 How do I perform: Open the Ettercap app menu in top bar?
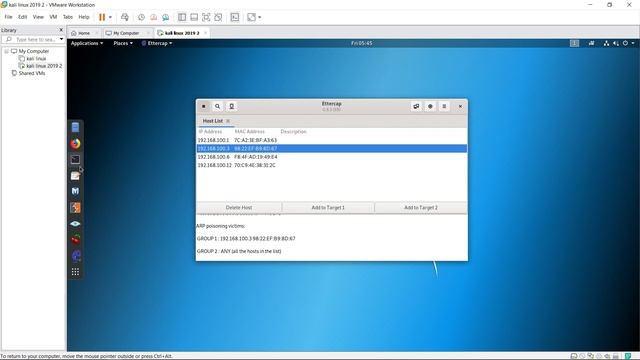click(157, 43)
